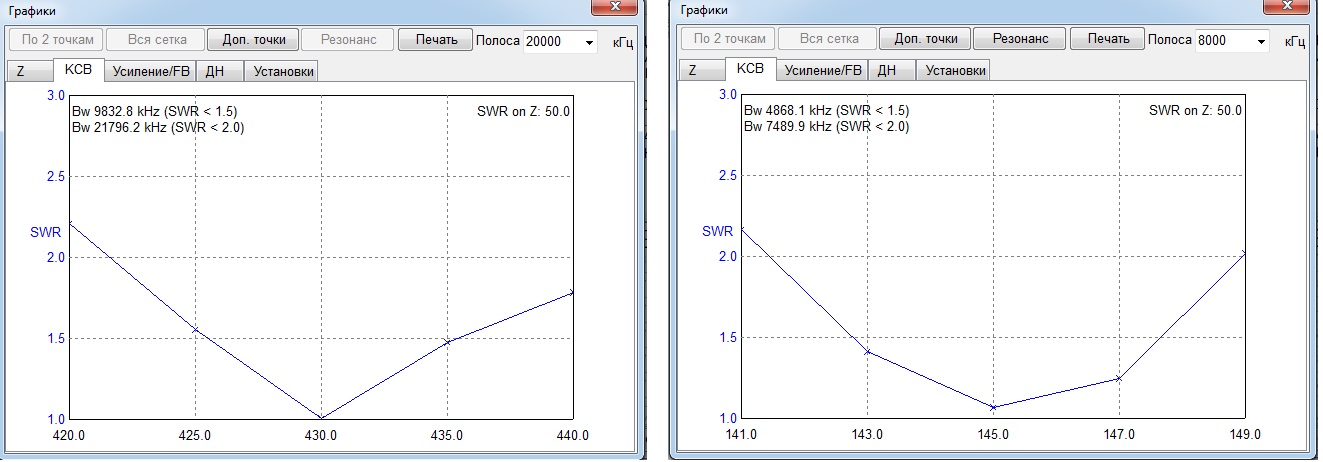This screenshot has width=1323, height=462.
Task: Click into the Полоса field containing 20000
Action: coord(552,41)
